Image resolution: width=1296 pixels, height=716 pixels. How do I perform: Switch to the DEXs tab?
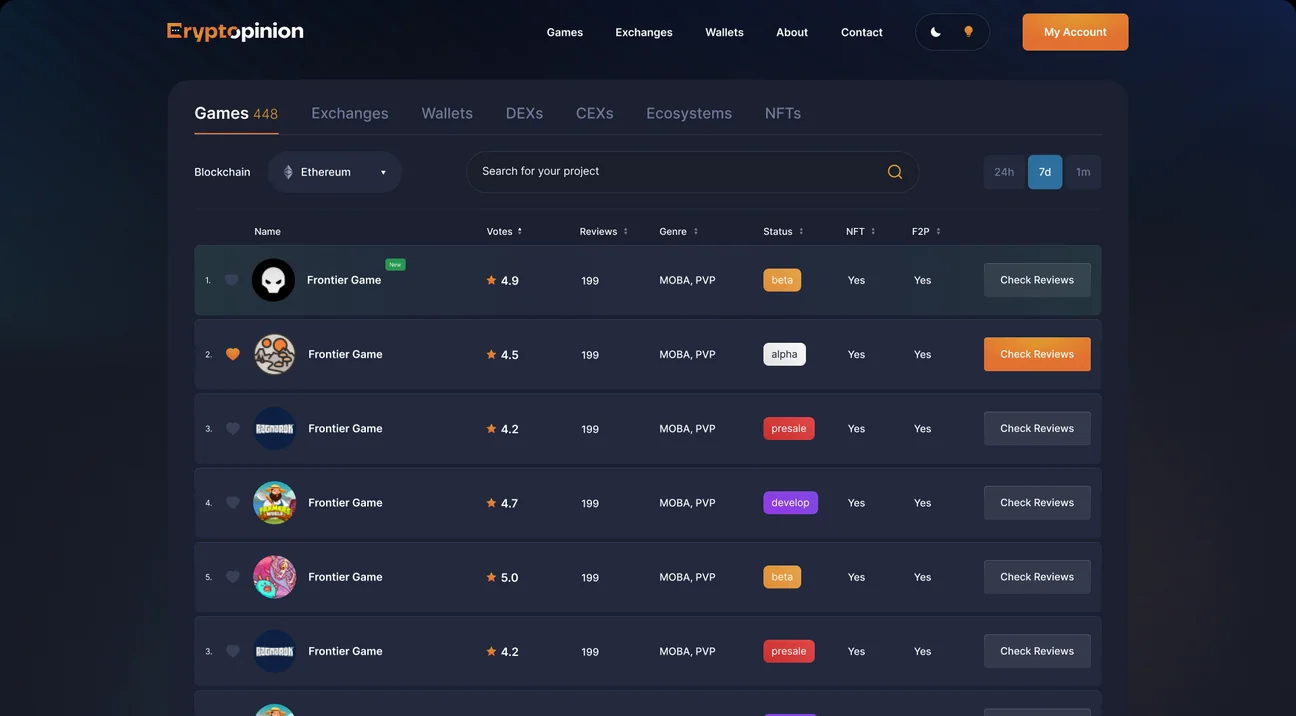(524, 113)
